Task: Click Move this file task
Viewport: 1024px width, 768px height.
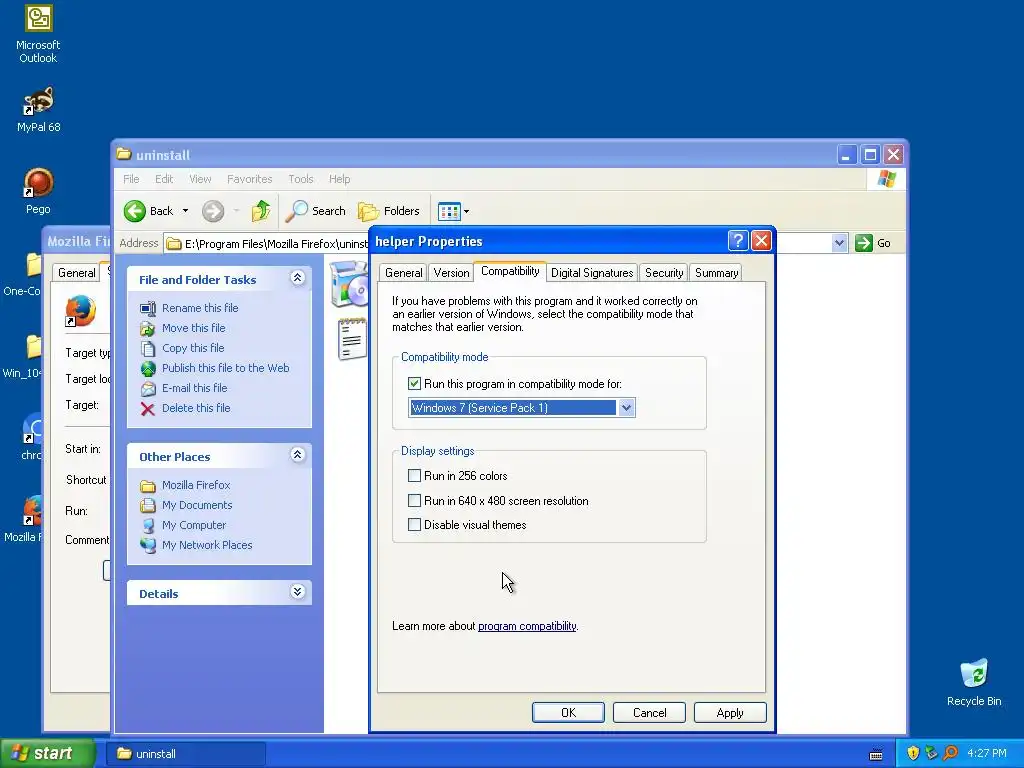Action: (x=193, y=328)
